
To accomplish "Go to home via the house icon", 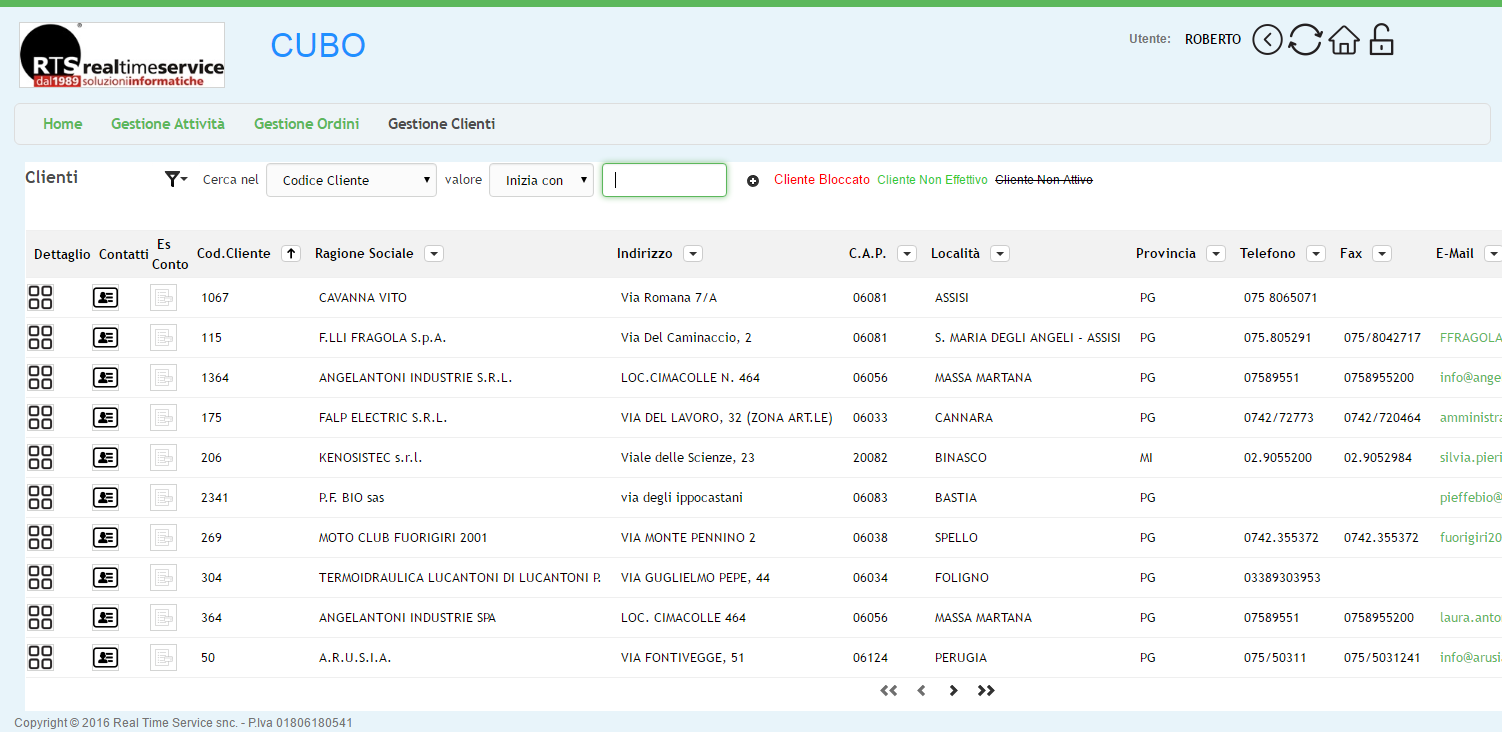I will point(1344,40).
